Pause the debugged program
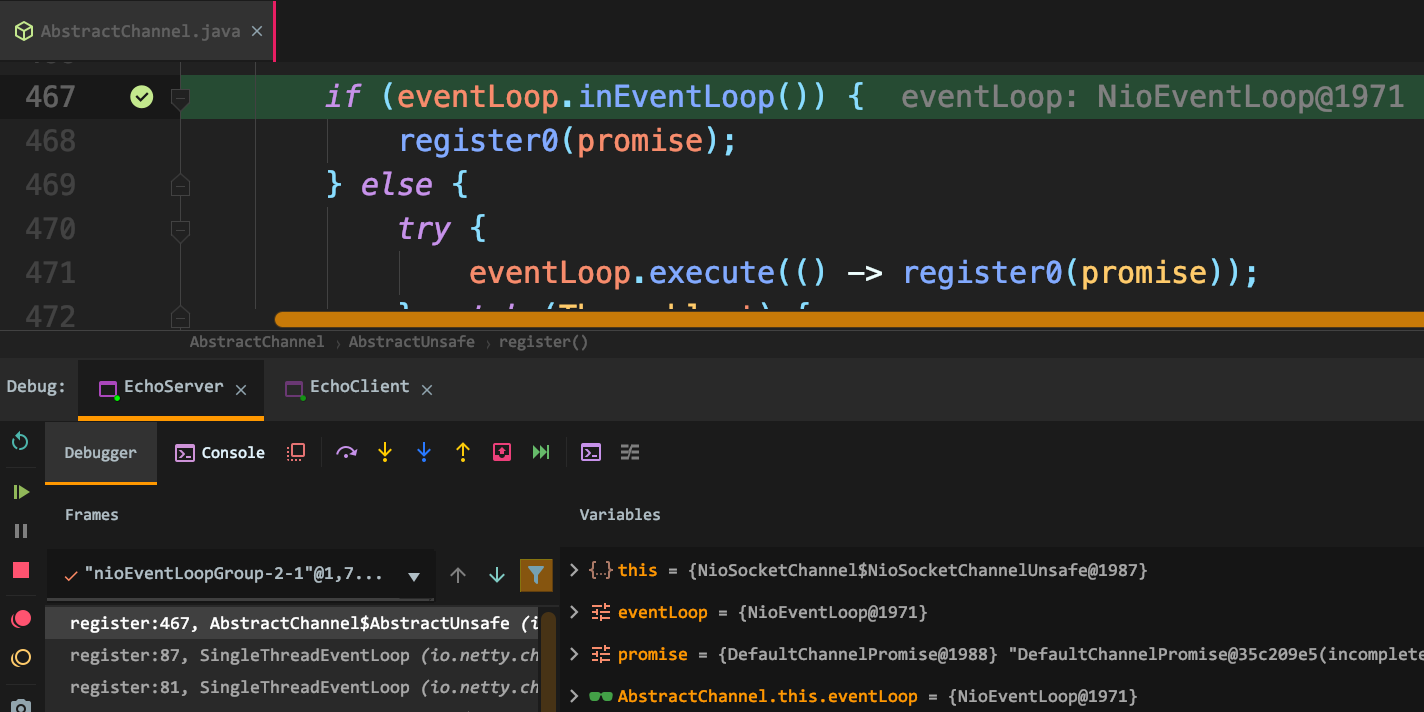Image resolution: width=1424 pixels, height=712 pixels. (x=20, y=531)
